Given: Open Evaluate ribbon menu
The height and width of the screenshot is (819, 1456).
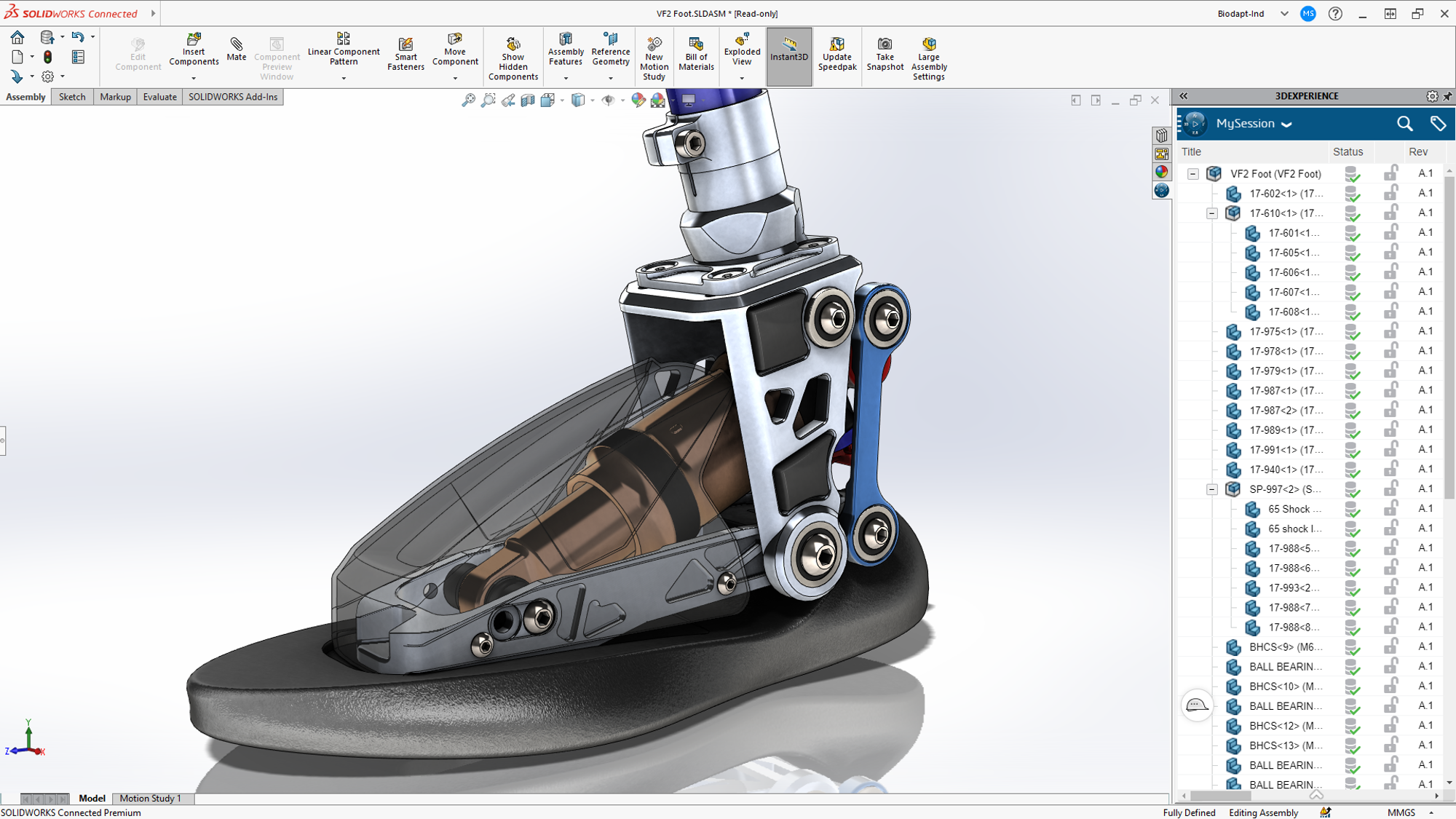Looking at the screenshot, I should 159,96.
